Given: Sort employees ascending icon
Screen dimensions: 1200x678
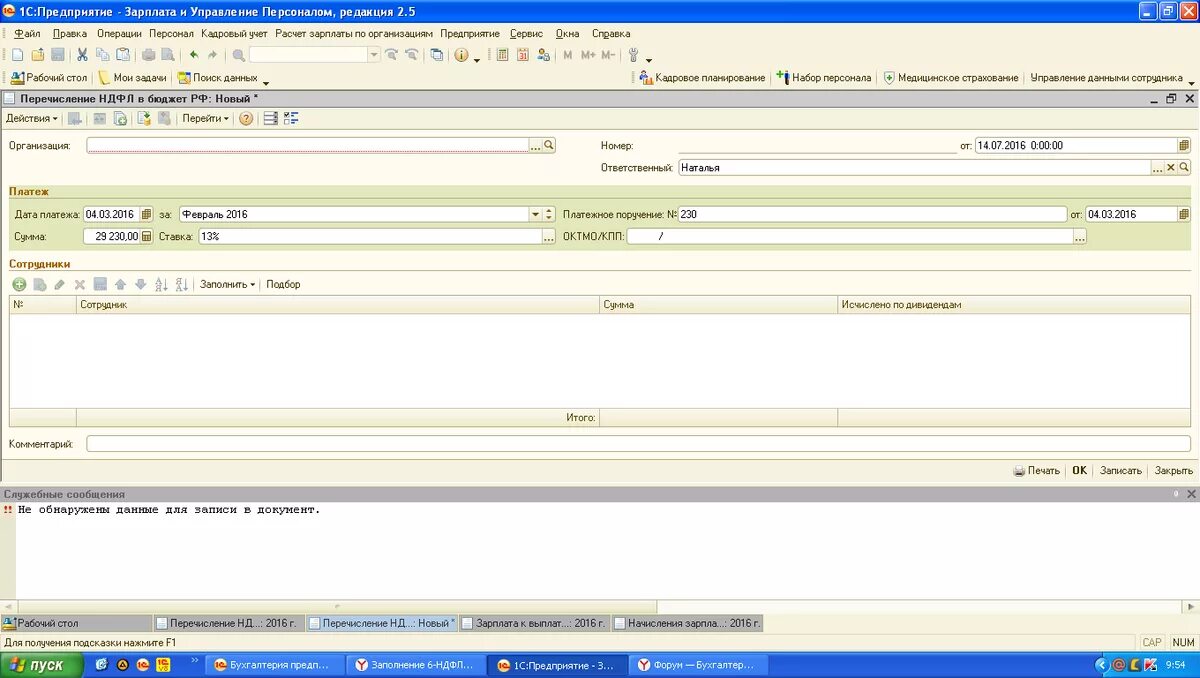Looking at the screenshot, I should [161, 284].
